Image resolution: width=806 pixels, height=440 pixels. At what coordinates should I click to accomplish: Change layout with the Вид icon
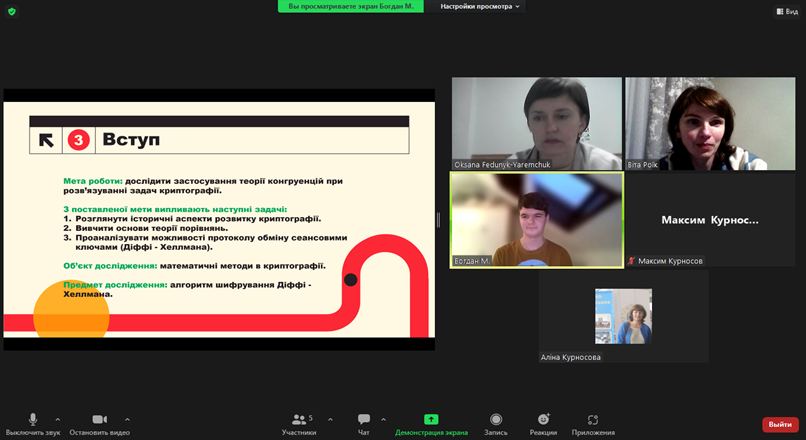click(x=786, y=10)
